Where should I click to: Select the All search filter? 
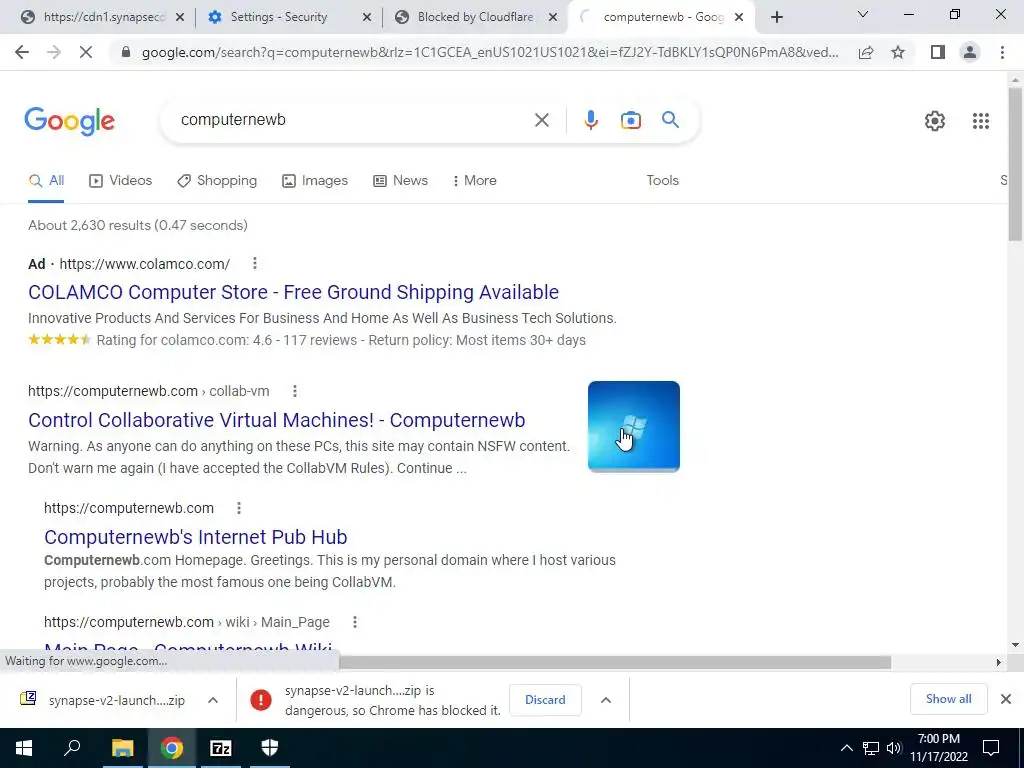tap(46, 181)
